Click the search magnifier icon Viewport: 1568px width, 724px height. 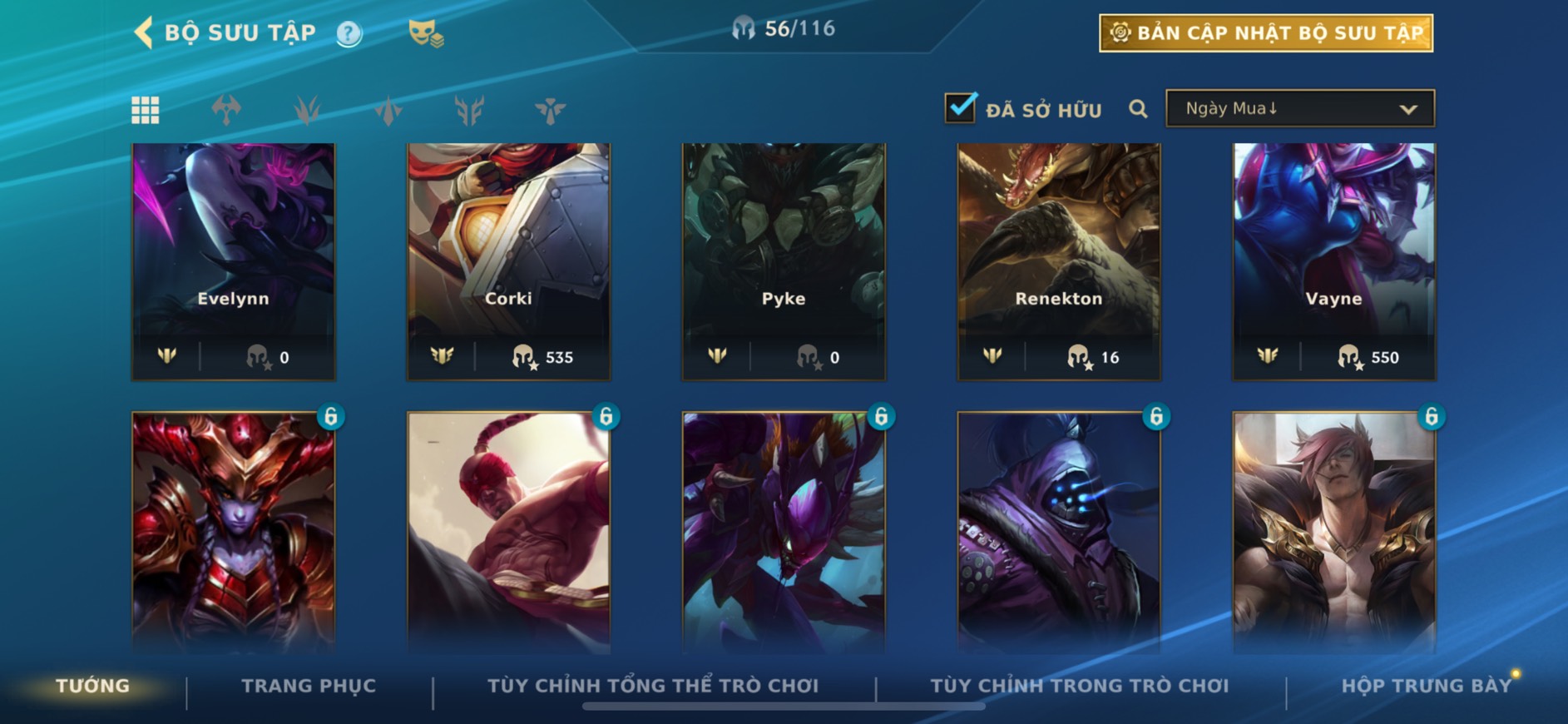[1138, 109]
